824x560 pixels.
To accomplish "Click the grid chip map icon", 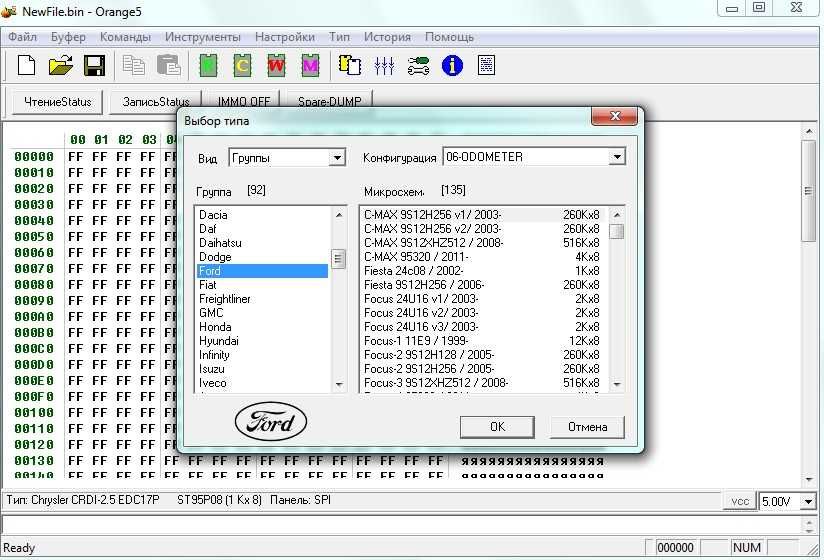I will [487, 66].
